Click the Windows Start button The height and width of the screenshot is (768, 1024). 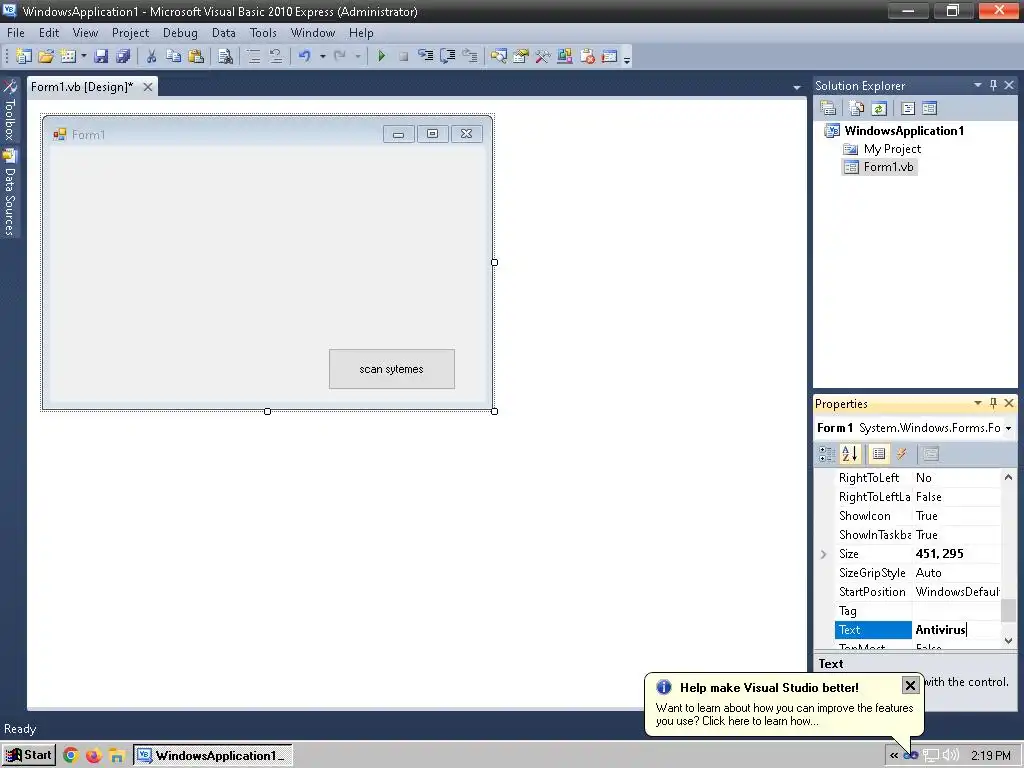29,756
